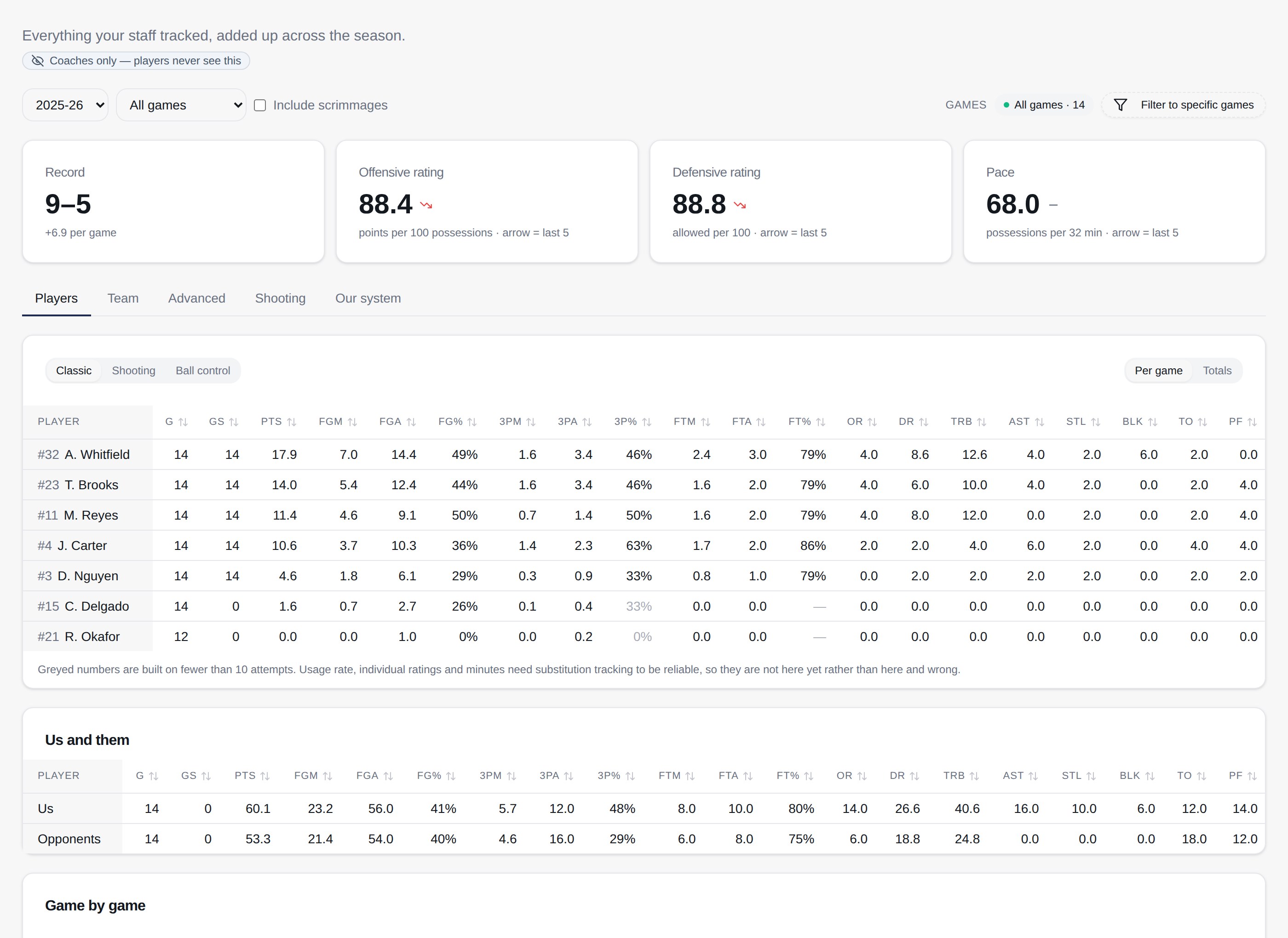Sort Players table by STL sort icon
Viewport: 1288px width, 938px height.
pos(1095,422)
